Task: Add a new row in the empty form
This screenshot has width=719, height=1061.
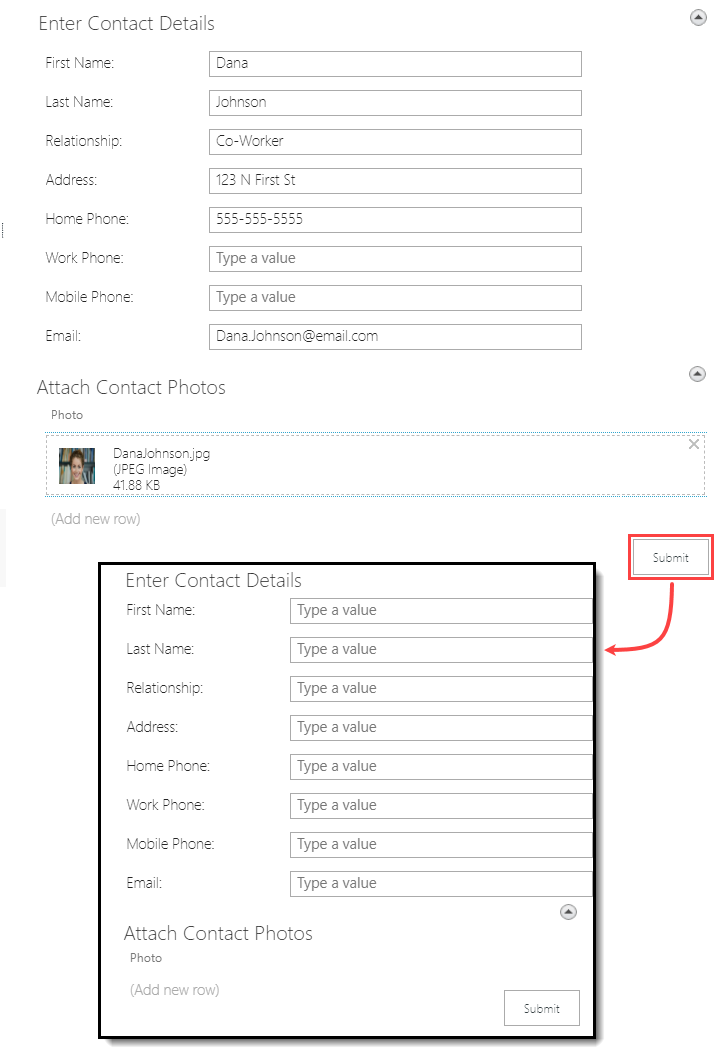Action: (175, 990)
